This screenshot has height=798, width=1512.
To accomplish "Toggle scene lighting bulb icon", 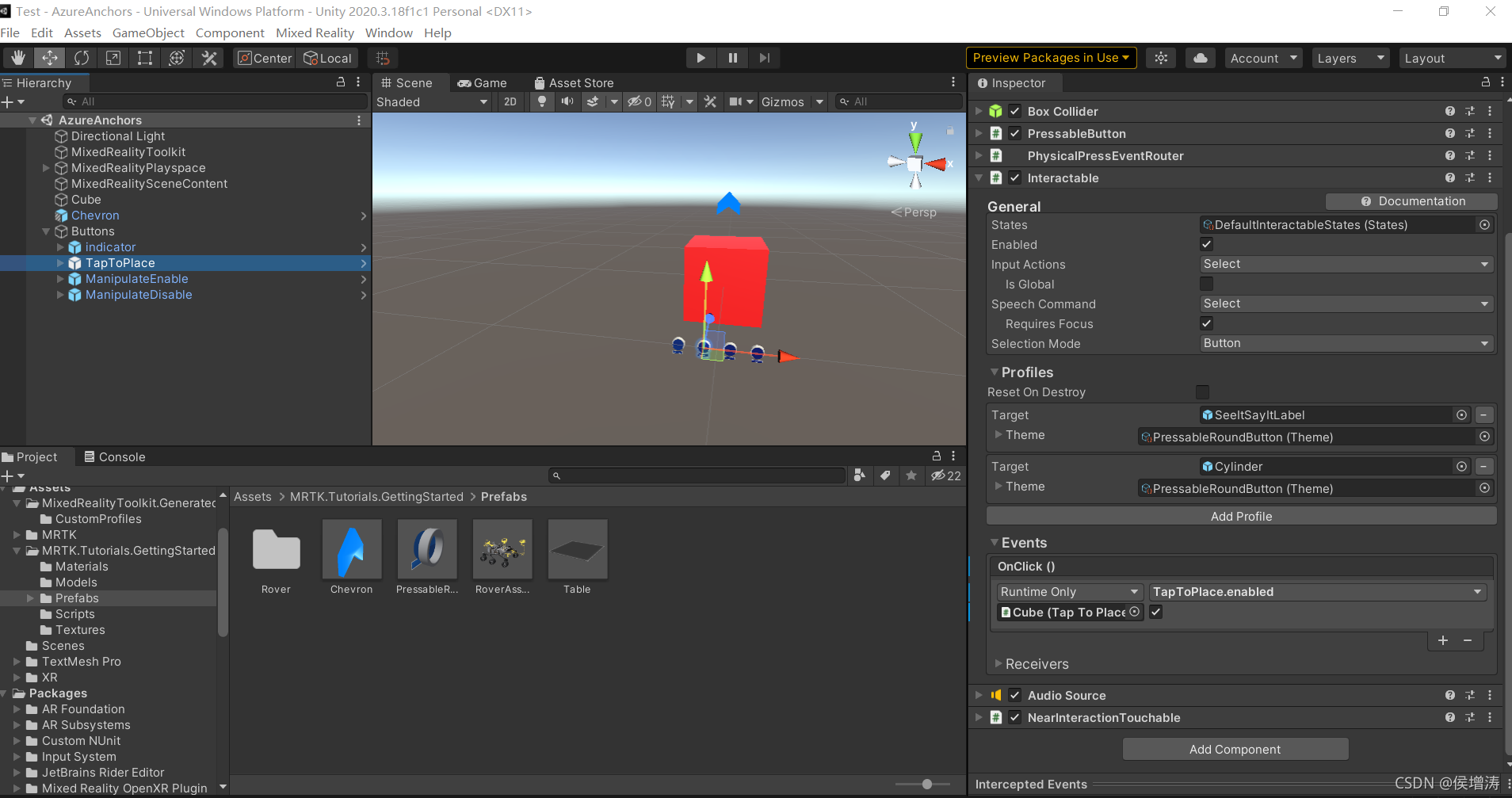I will coord(542,101).
